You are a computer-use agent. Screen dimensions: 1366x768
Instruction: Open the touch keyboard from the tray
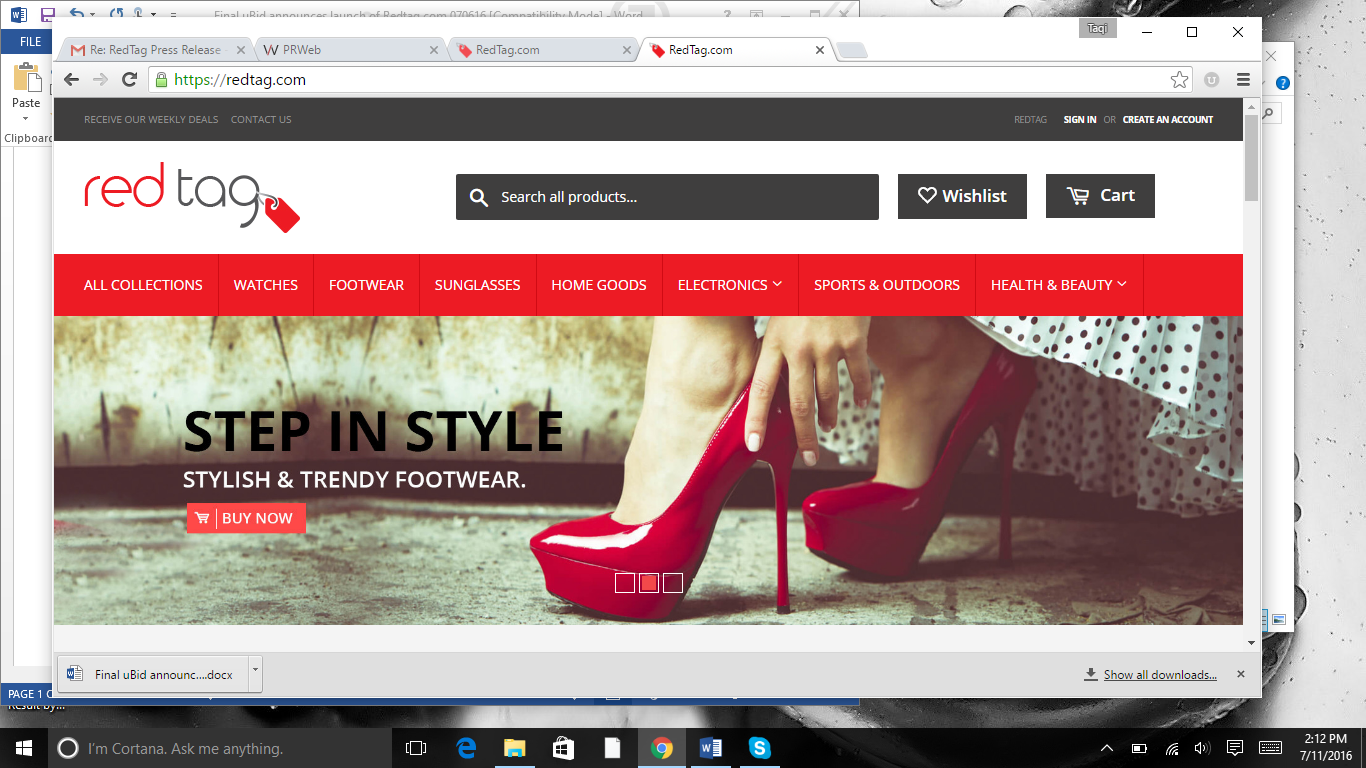pos(1270,748)
